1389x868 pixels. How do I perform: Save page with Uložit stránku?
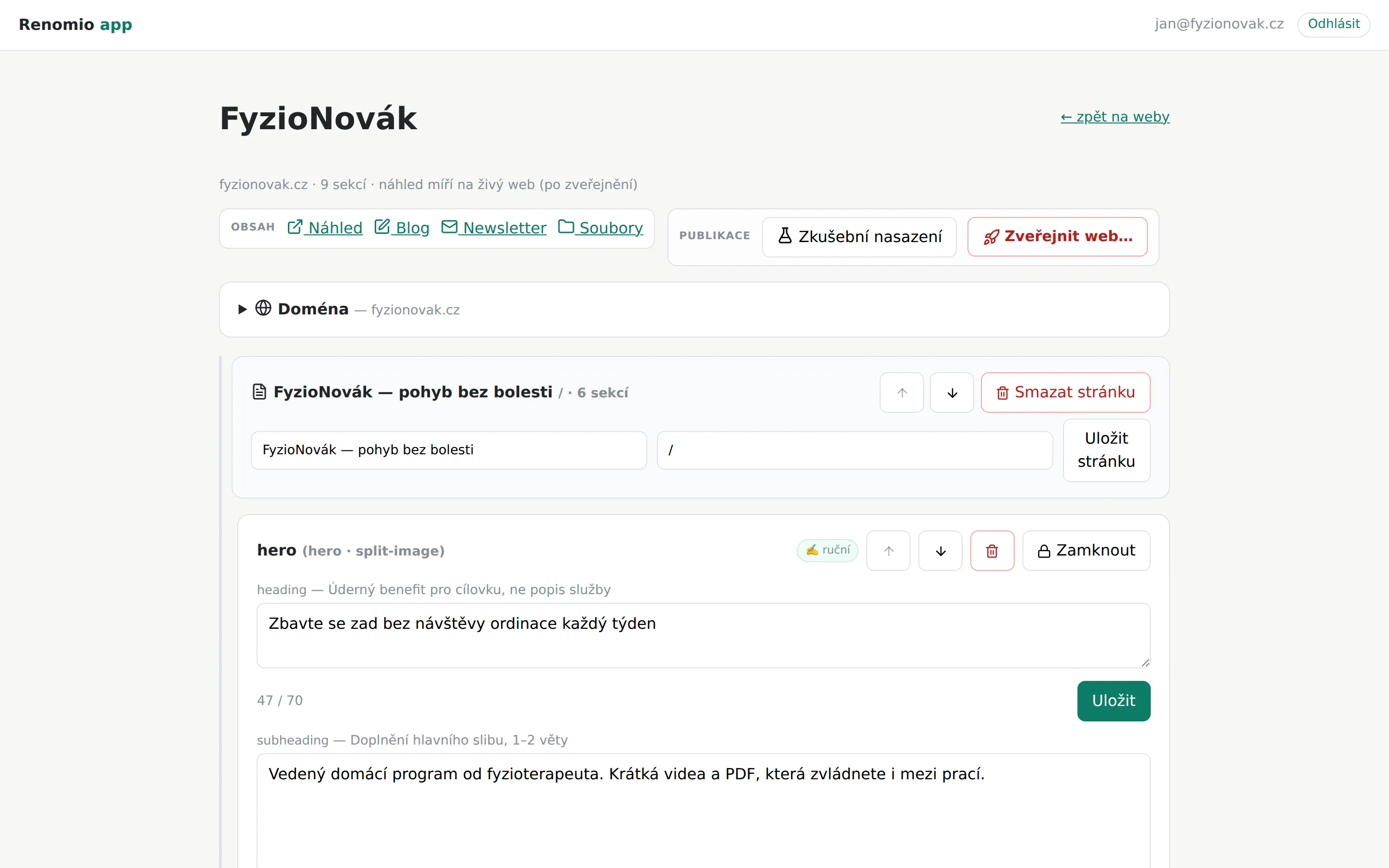point(1106,450)
